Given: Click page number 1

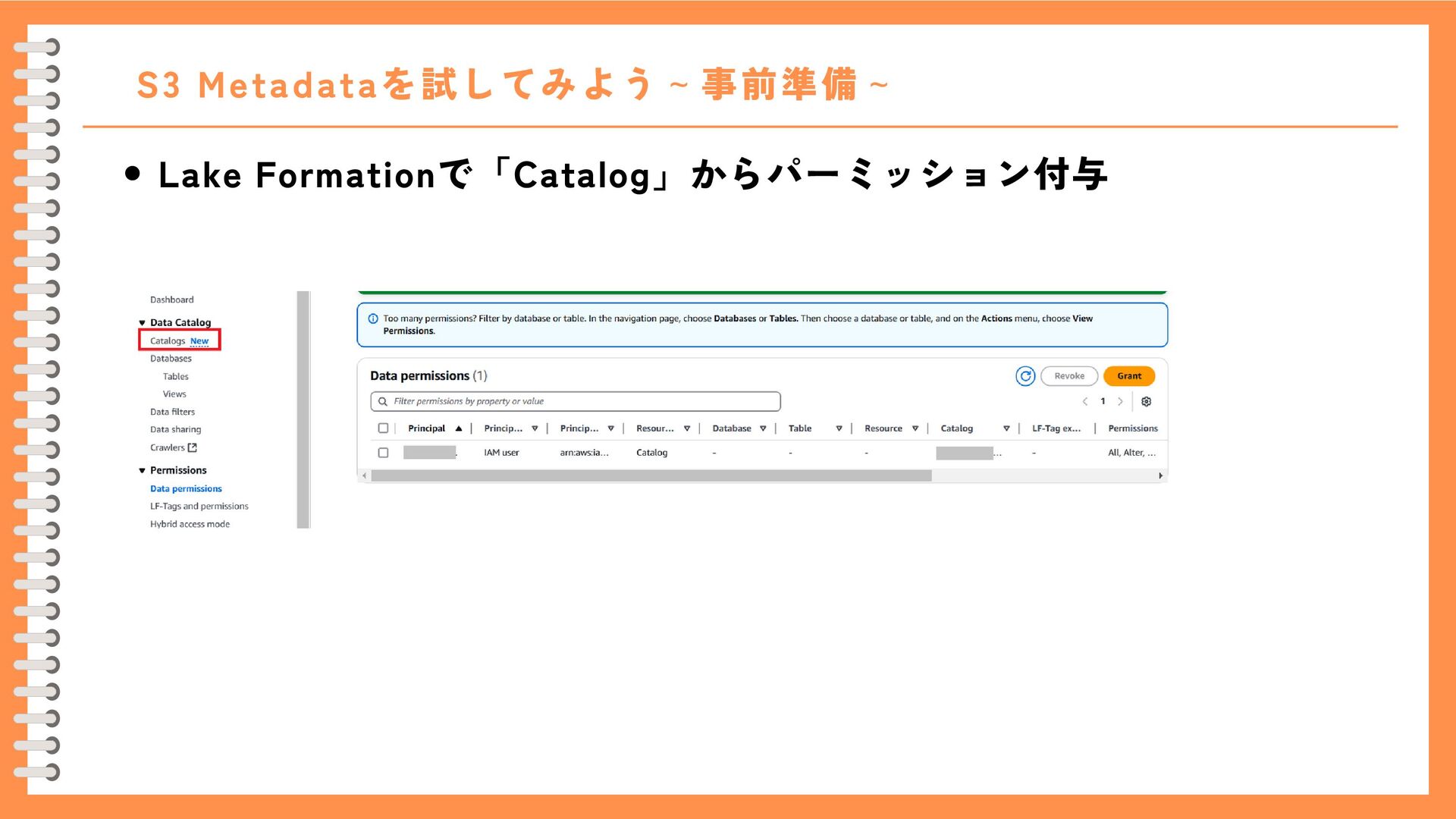Looking at the screenshot, I should [1103, 401].
